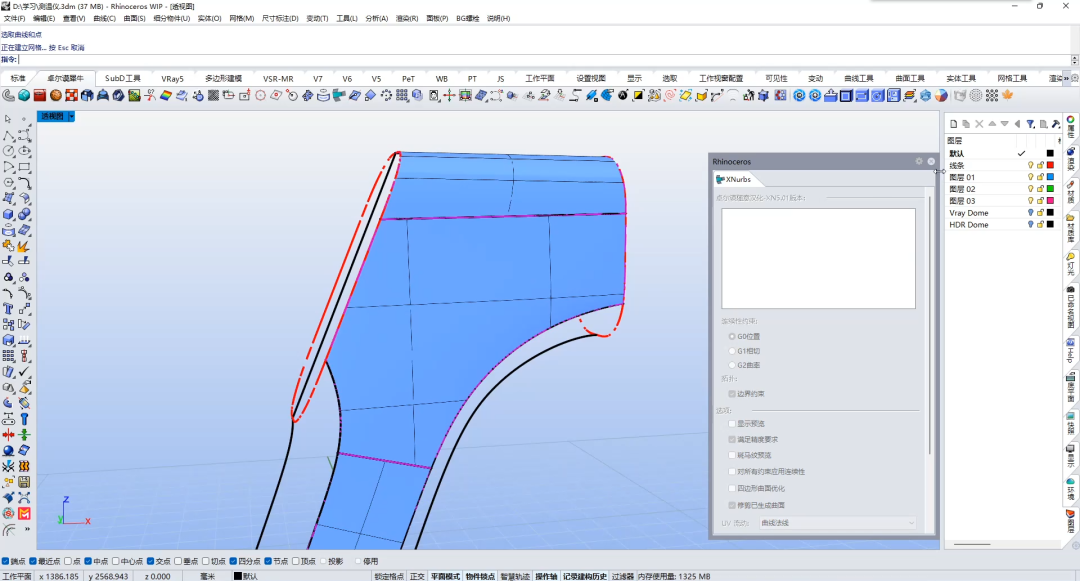Viewport: 1080px width, 581px height.
Task: Open the 文件(F) menu
Action: [x=14, y=19]
